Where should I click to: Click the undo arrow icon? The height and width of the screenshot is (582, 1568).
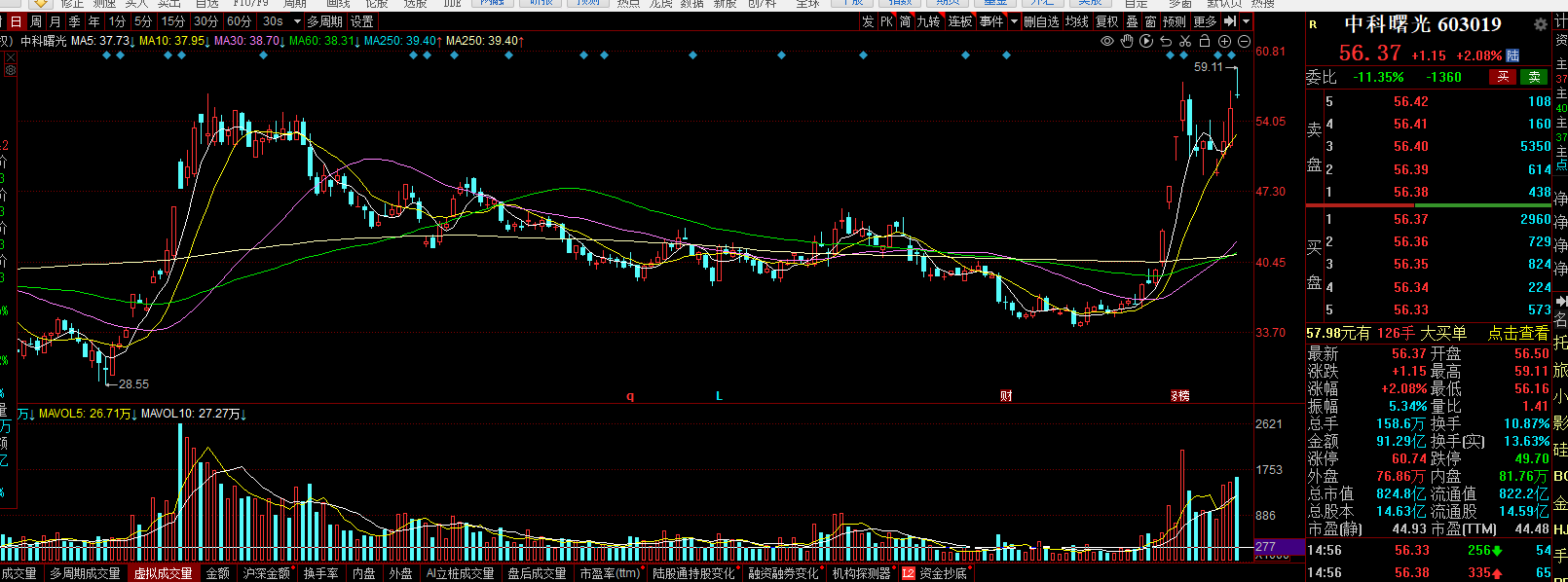click(x=1166, y=41)
